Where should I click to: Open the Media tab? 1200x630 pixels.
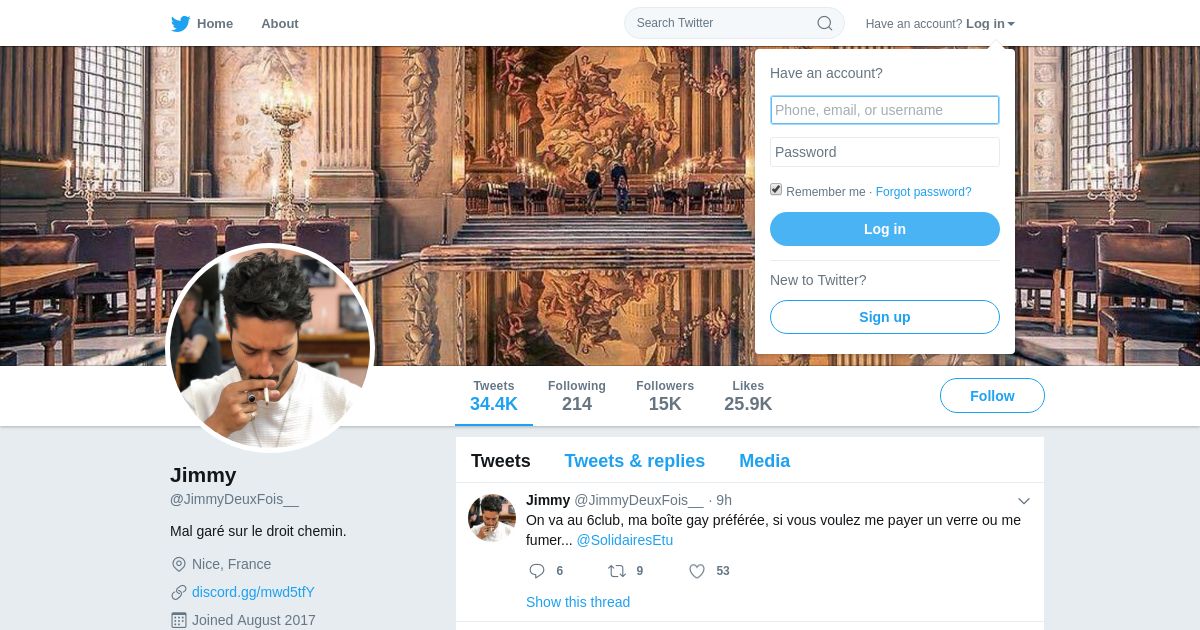pos(764,461)
